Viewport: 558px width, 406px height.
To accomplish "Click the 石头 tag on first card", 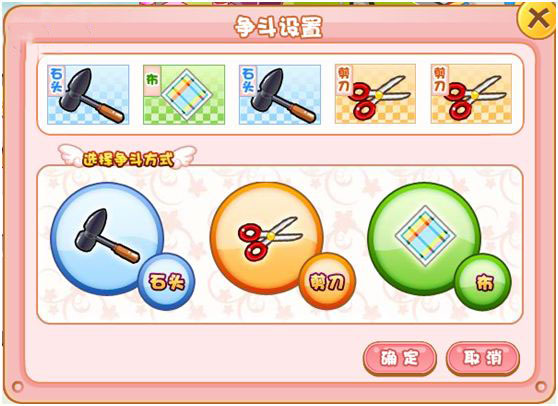I will [x=56, y=80].
